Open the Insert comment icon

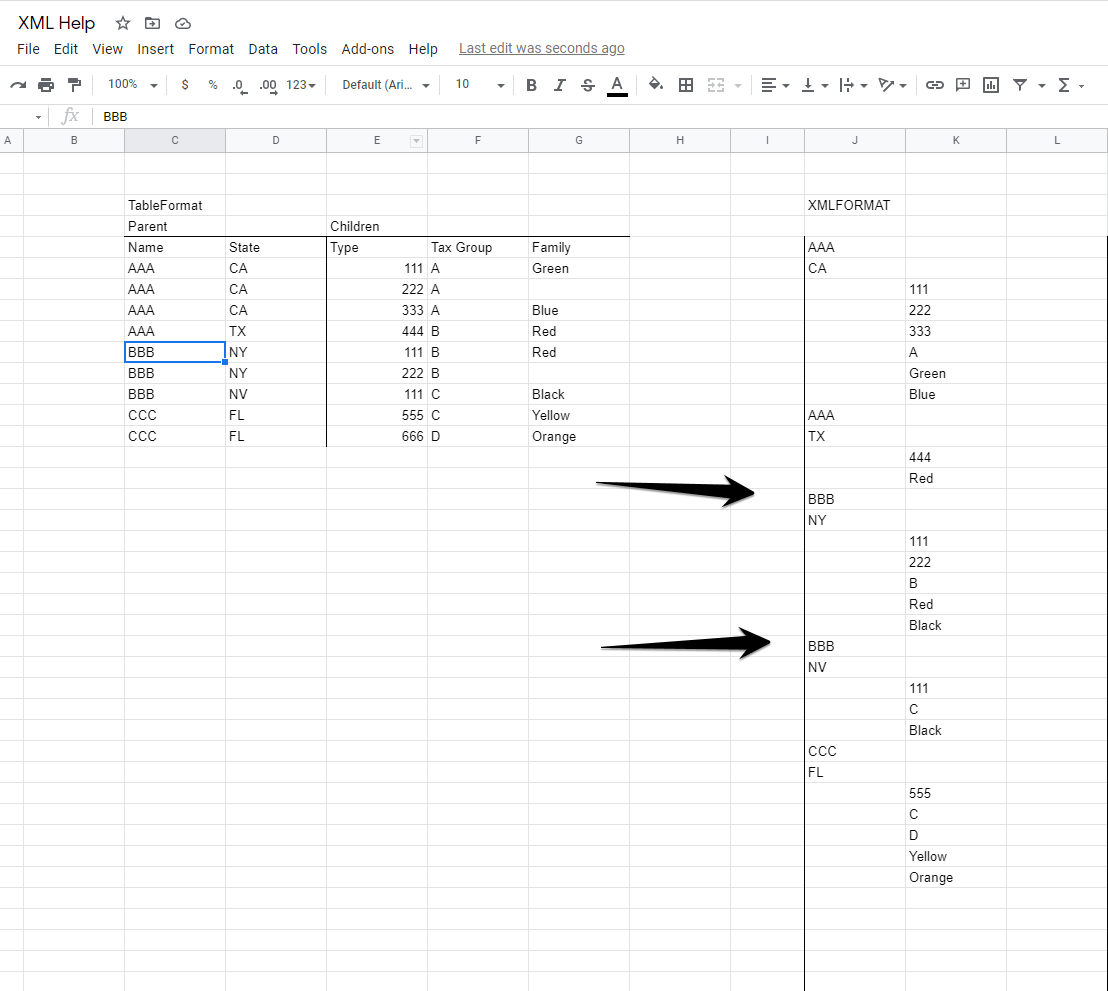(962, 85)
